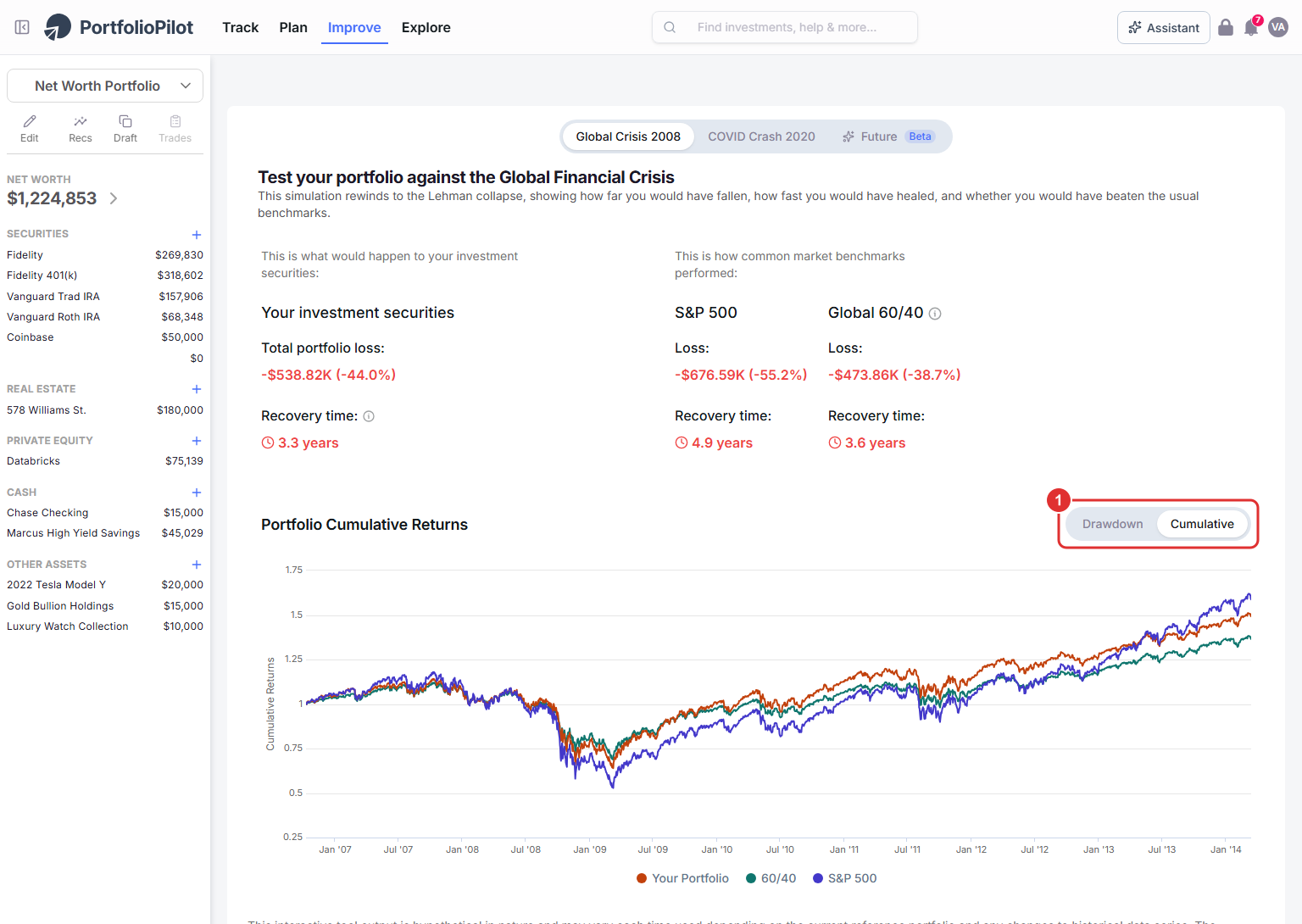Click the $1,224,853 net worth value
This screenshot has height=924, width=1302.
click(52, 198)
